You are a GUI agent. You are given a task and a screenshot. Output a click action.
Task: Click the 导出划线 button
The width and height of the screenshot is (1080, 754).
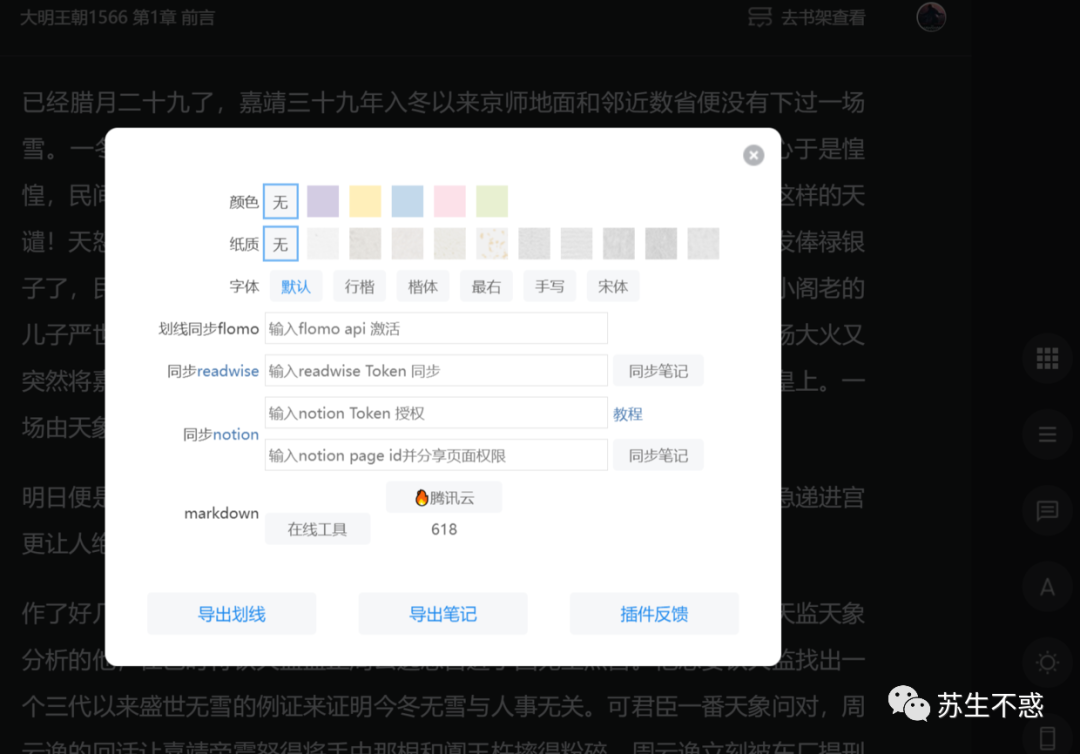[x=231, y=614]
